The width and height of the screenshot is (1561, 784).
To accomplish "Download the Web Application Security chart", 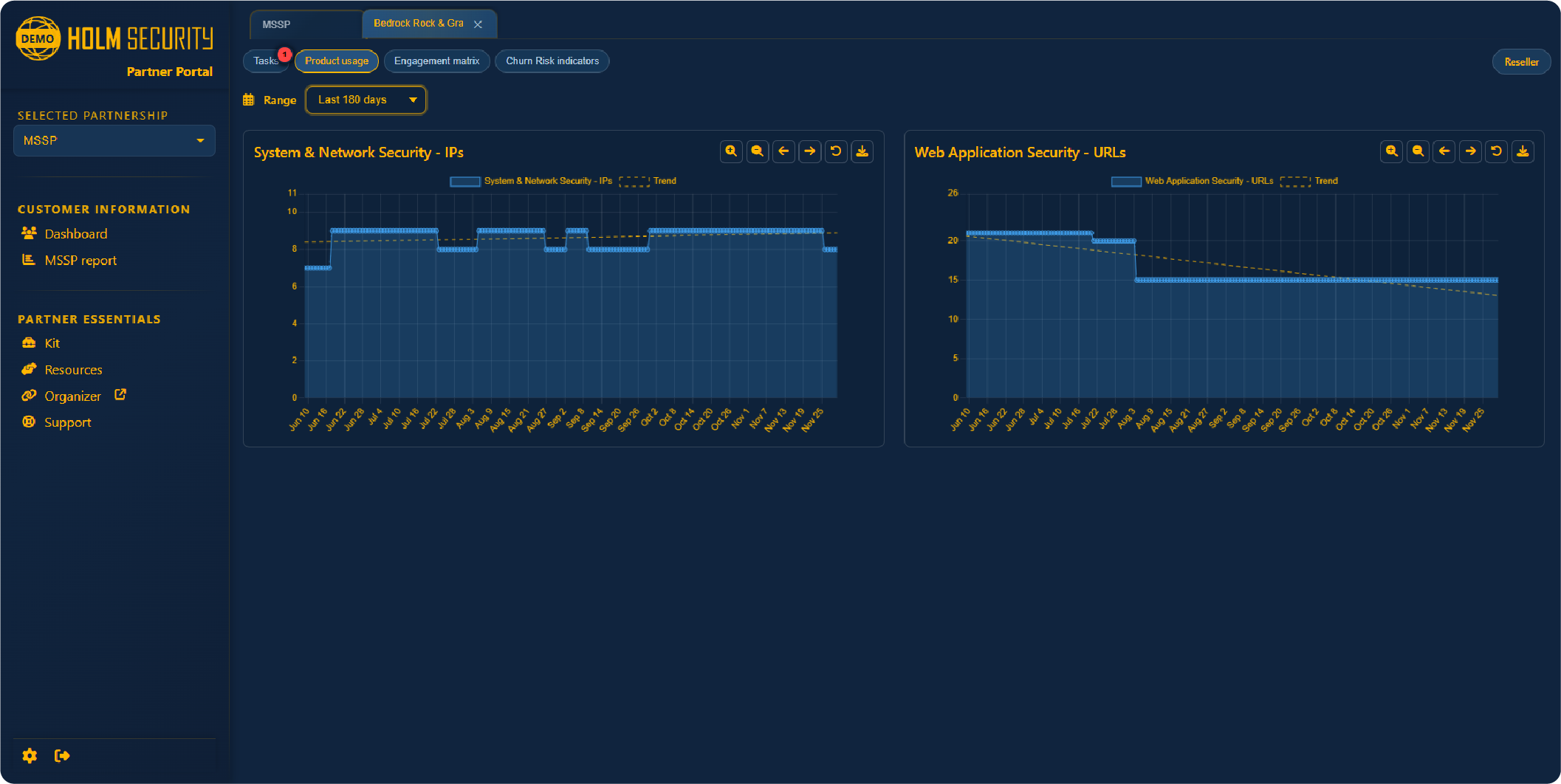I will [x=1523, y=151].
